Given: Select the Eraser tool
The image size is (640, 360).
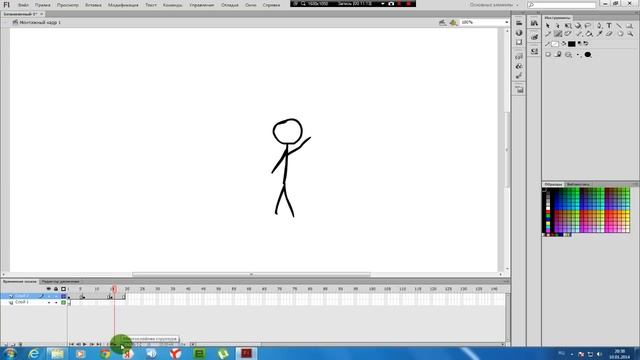Looking at the screenshot, I should click(609, 34).
